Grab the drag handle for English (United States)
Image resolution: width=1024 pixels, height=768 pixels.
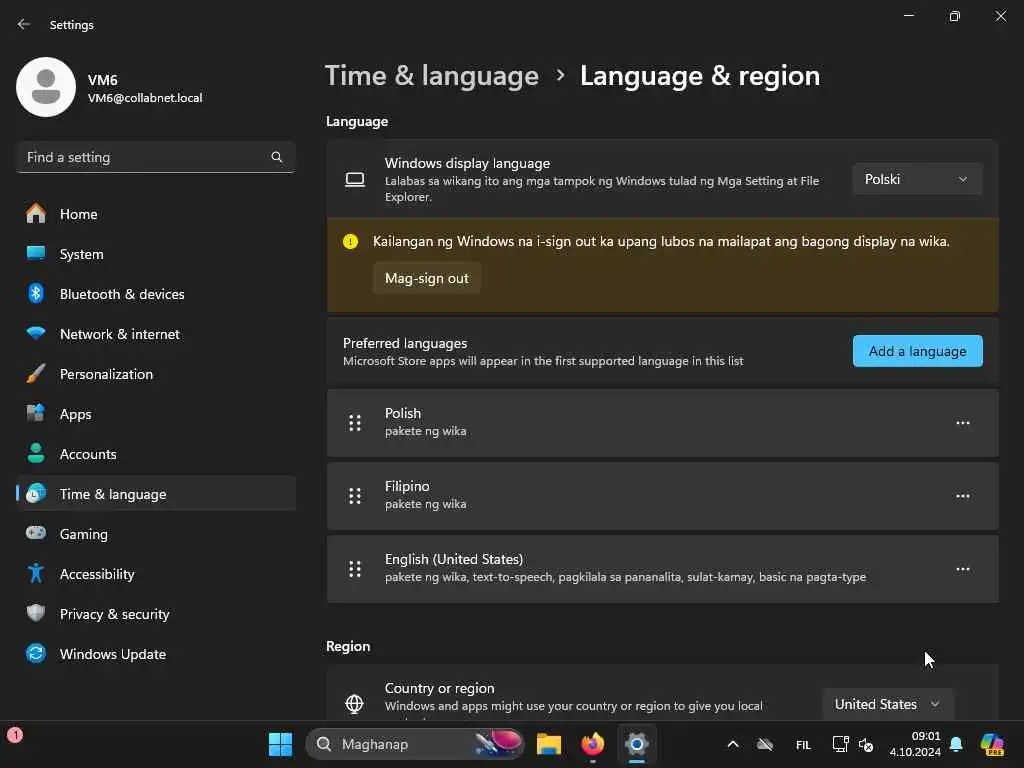coord(355,569)
